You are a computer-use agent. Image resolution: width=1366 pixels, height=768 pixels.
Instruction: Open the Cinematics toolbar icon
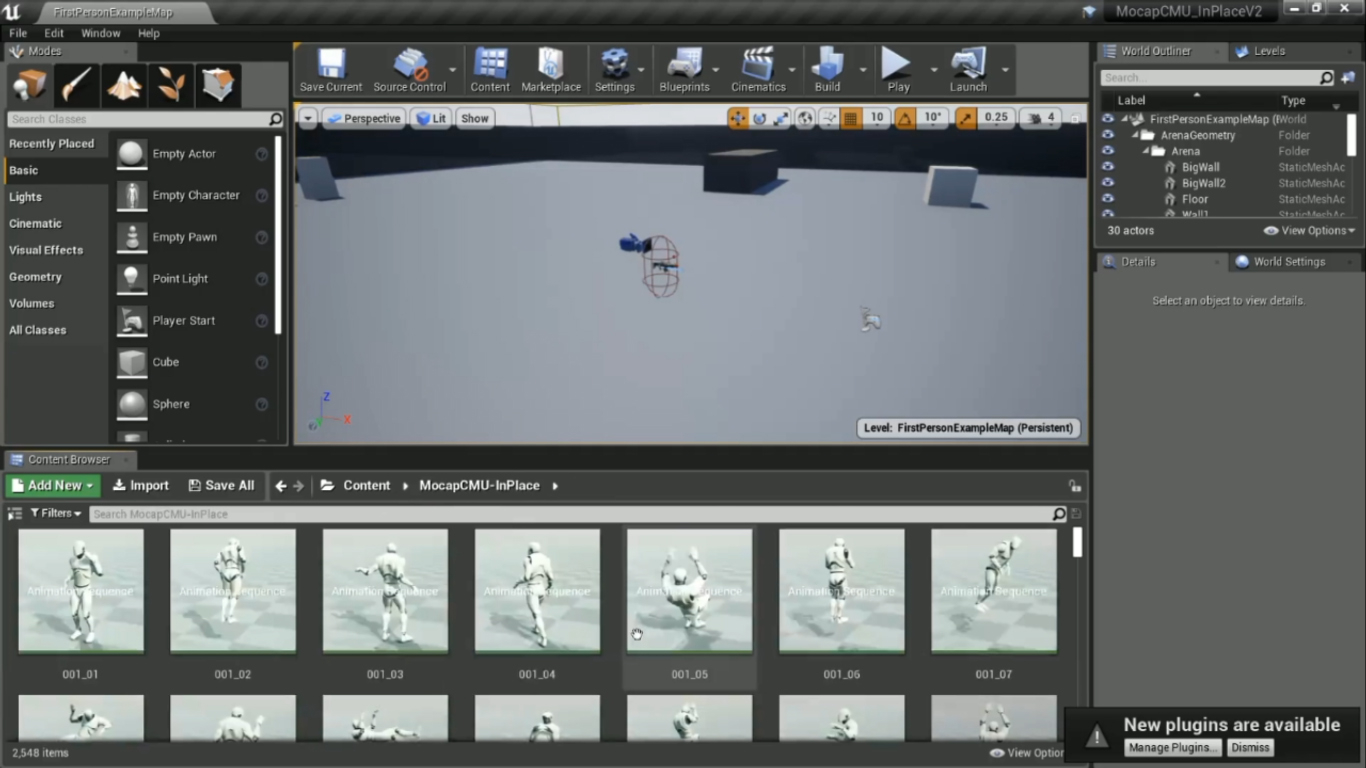point(758,68)
